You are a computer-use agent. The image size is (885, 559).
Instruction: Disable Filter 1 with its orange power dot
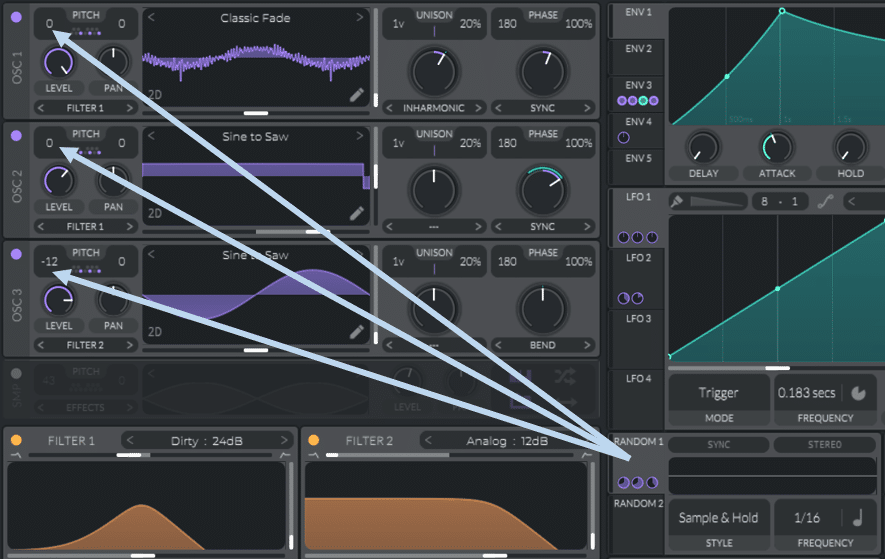pyautogui.click(x=16, y=440)
